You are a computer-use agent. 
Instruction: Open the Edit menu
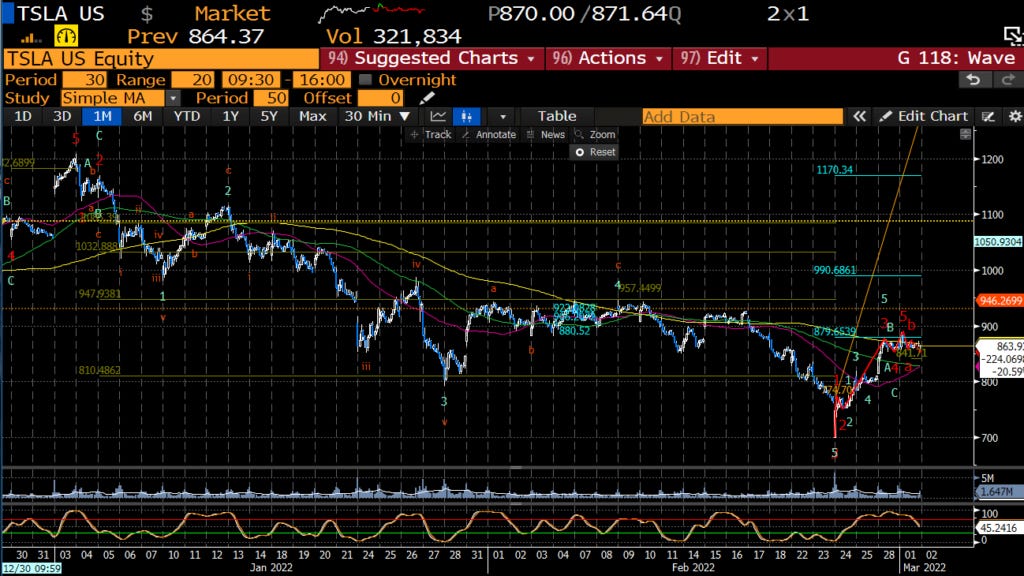720,58
